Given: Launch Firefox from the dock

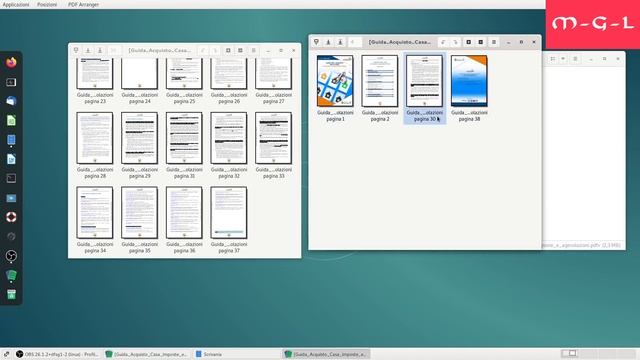Looking at the screenshot, I should (11, 62).
